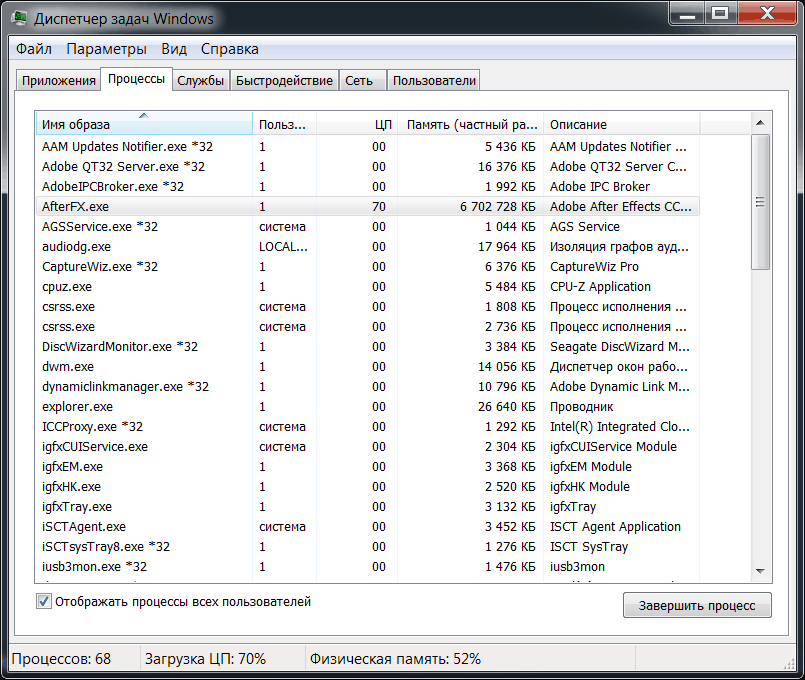Select the AfterFX.exe process row
Image resolution: width=805 pixels, height=680 pixels.
click(x=368, y=206)
